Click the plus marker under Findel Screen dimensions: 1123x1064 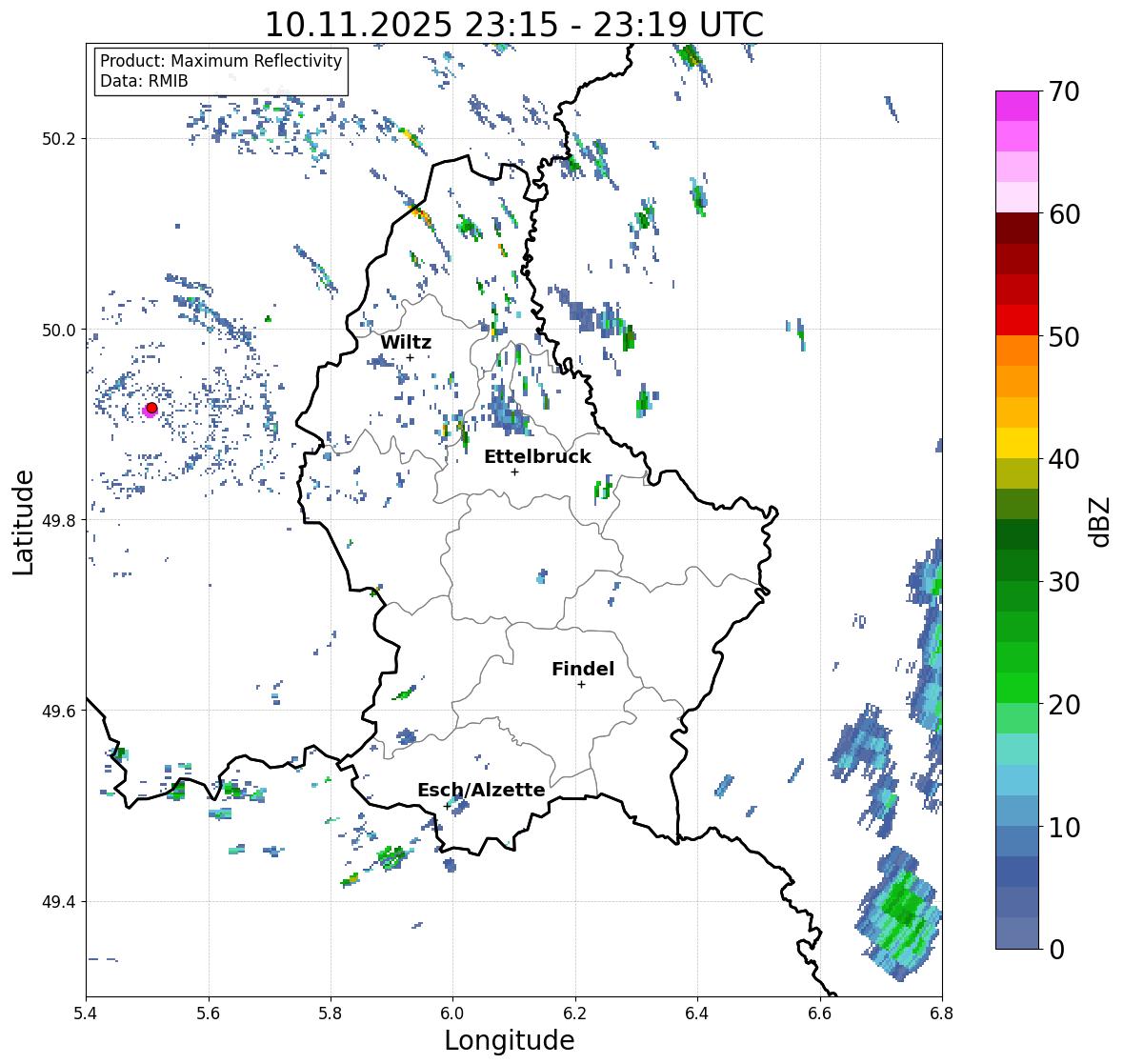pos(581,685)
